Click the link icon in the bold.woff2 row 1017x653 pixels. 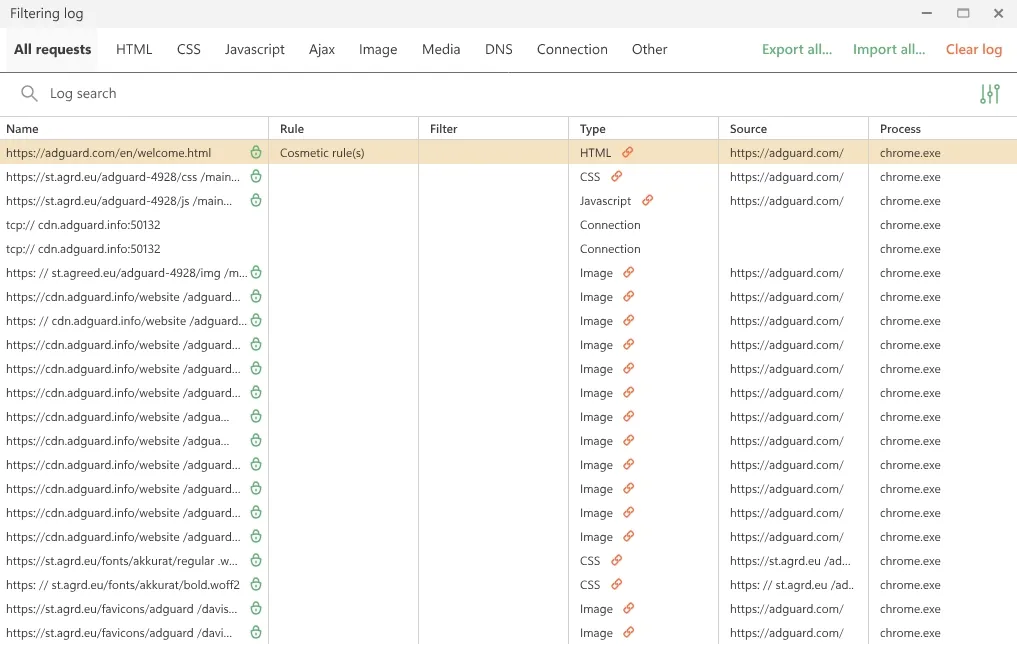click(617, 585)
